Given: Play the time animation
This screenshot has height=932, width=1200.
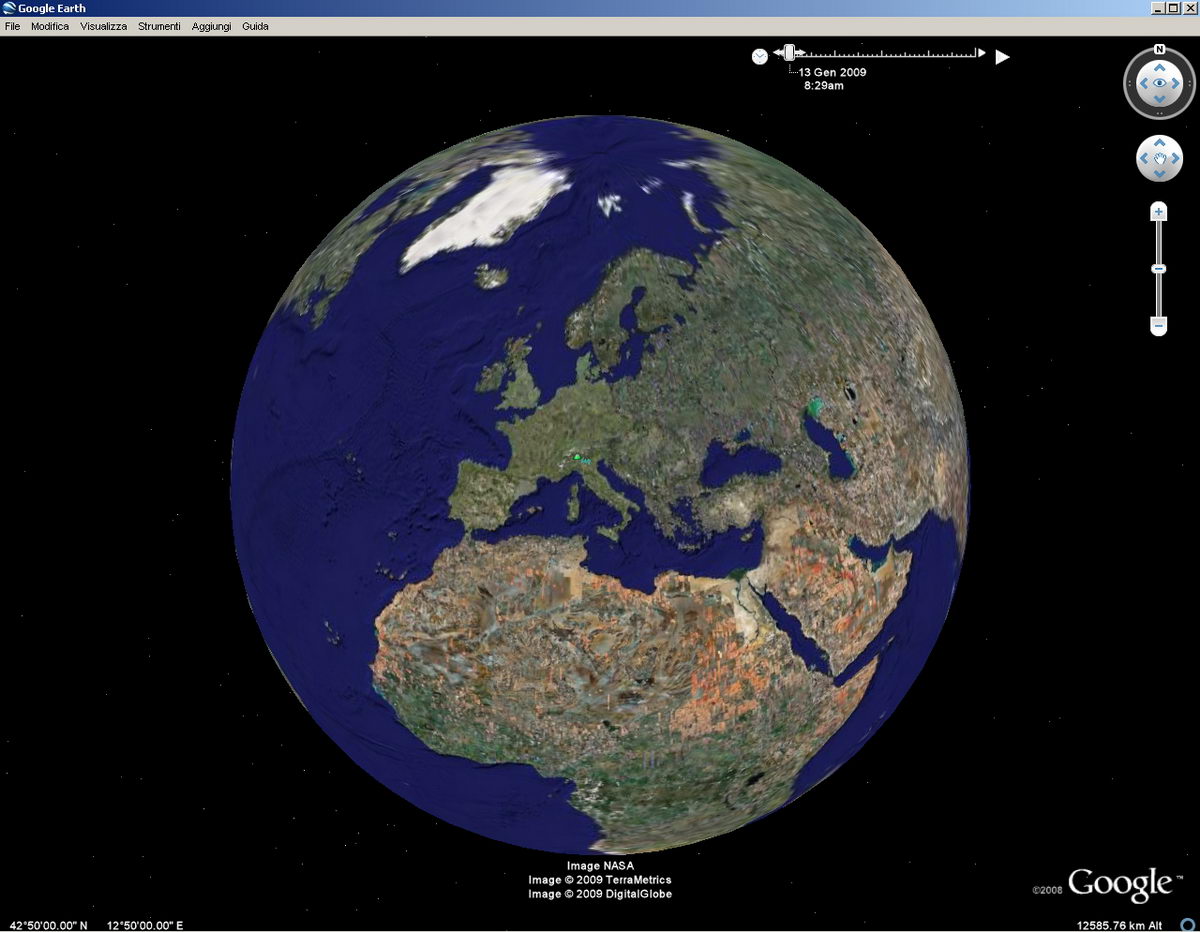Looking at the screenshot, I should click(1002, 57).
